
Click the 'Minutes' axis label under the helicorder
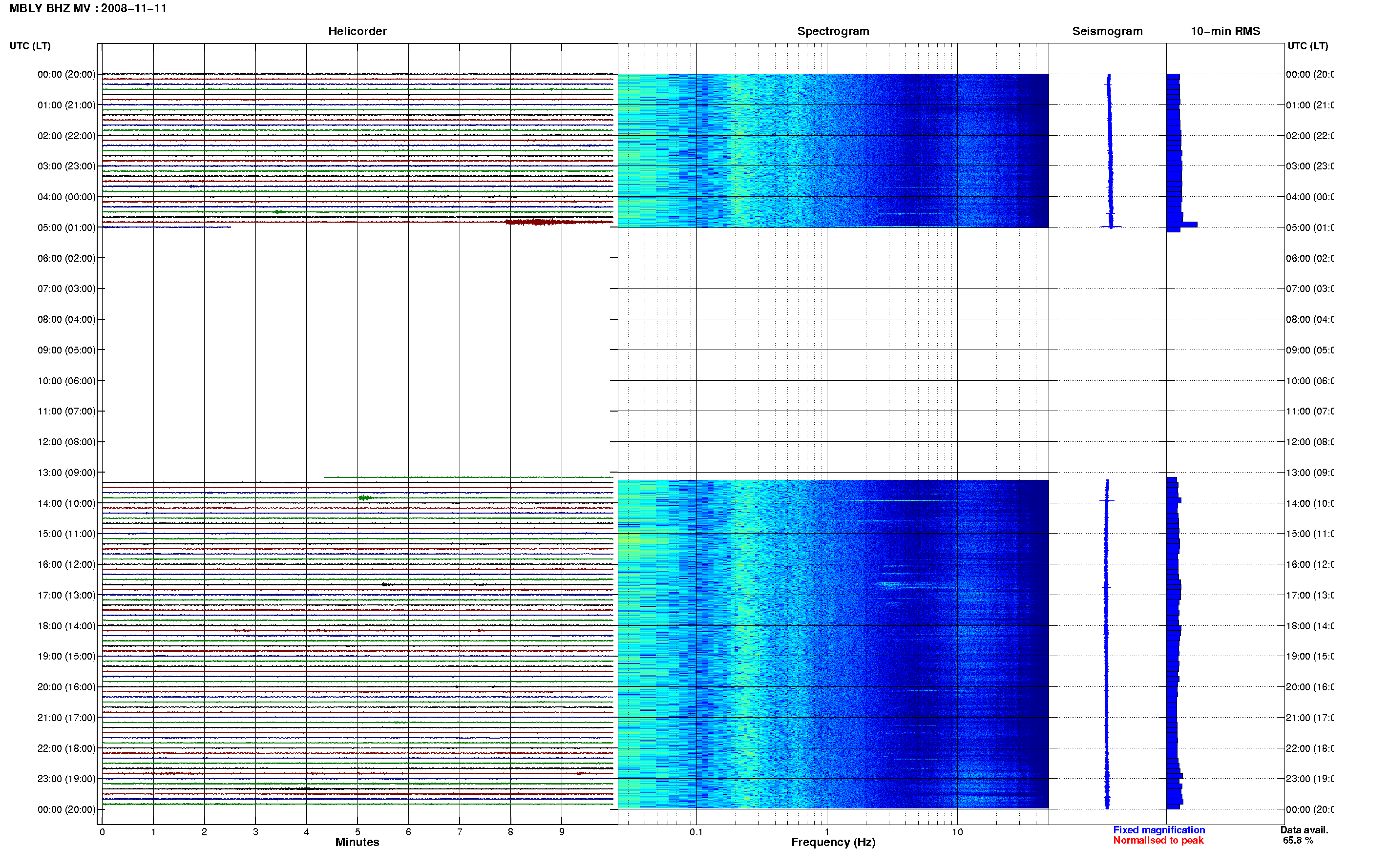(x=357, y=842)
